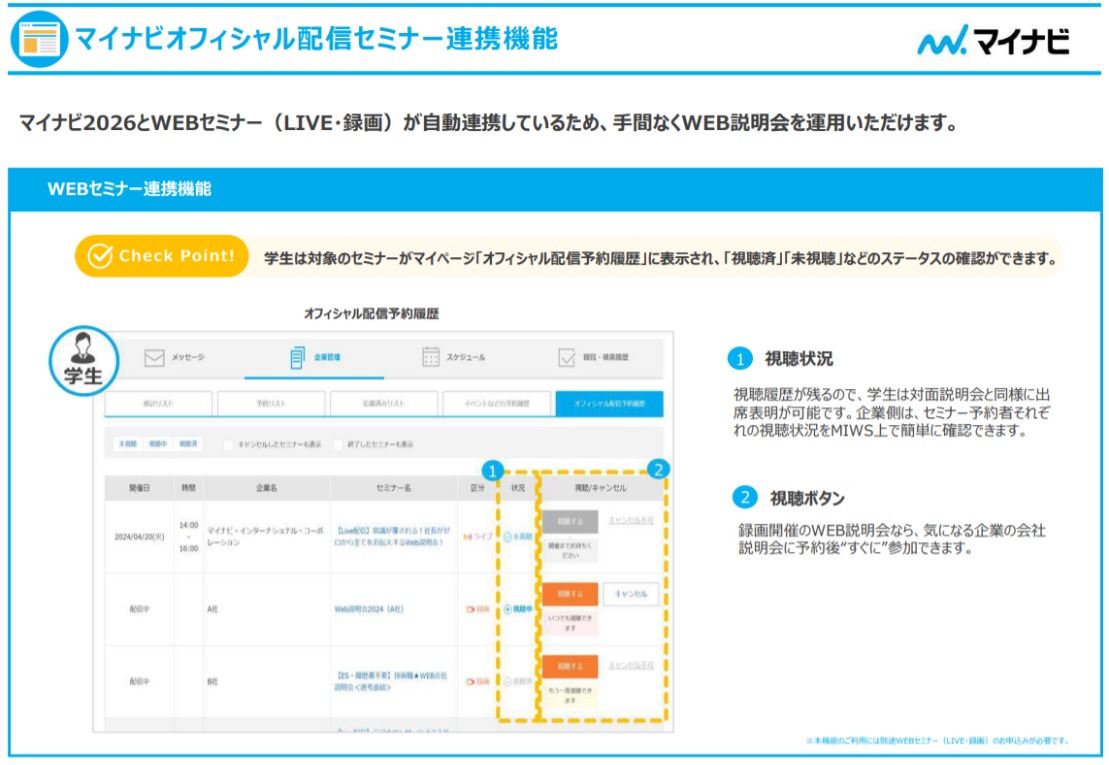The height and width of the screenshot is (765, 1109).
Task: Click the browser window icon in the slide header
Action: tap(40, 39)
